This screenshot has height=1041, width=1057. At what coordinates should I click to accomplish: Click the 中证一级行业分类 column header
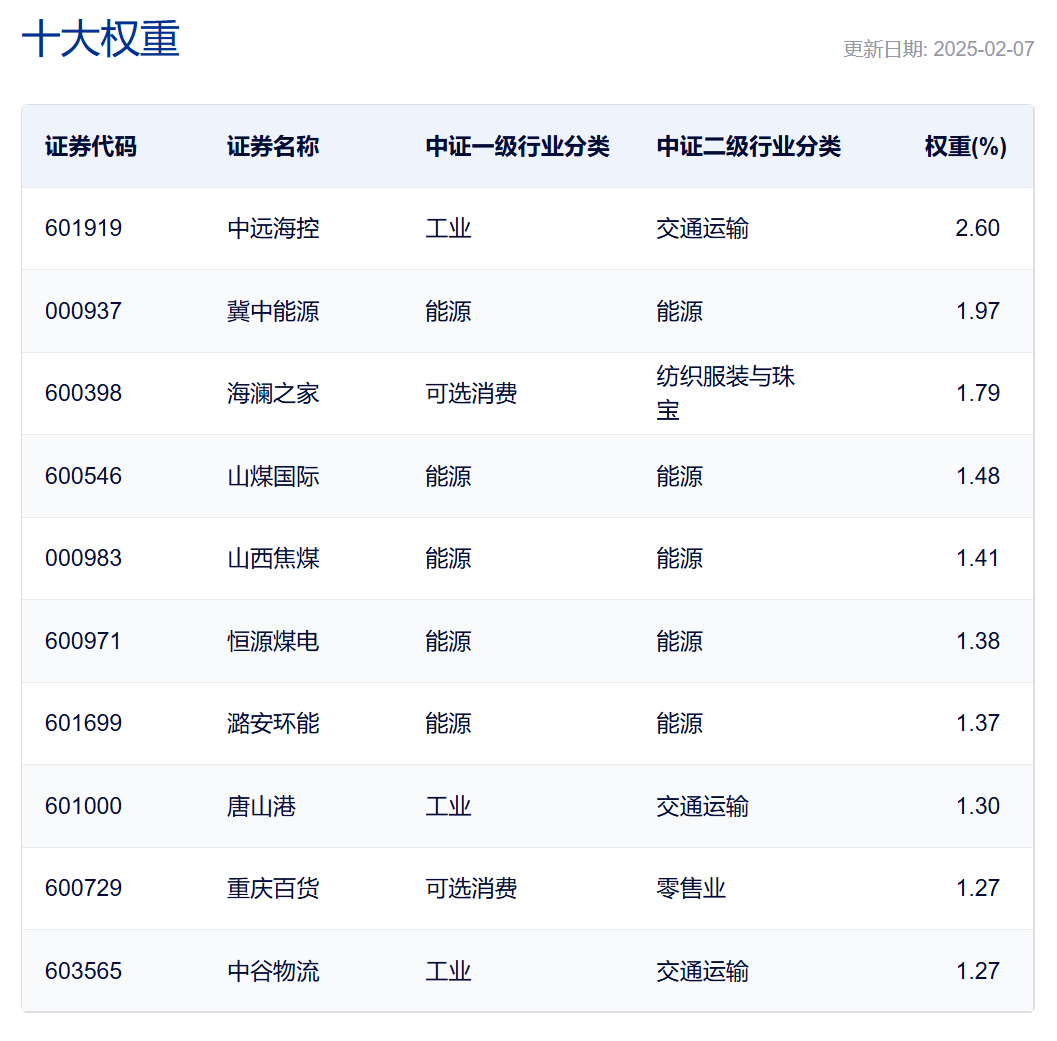point(517,146)
